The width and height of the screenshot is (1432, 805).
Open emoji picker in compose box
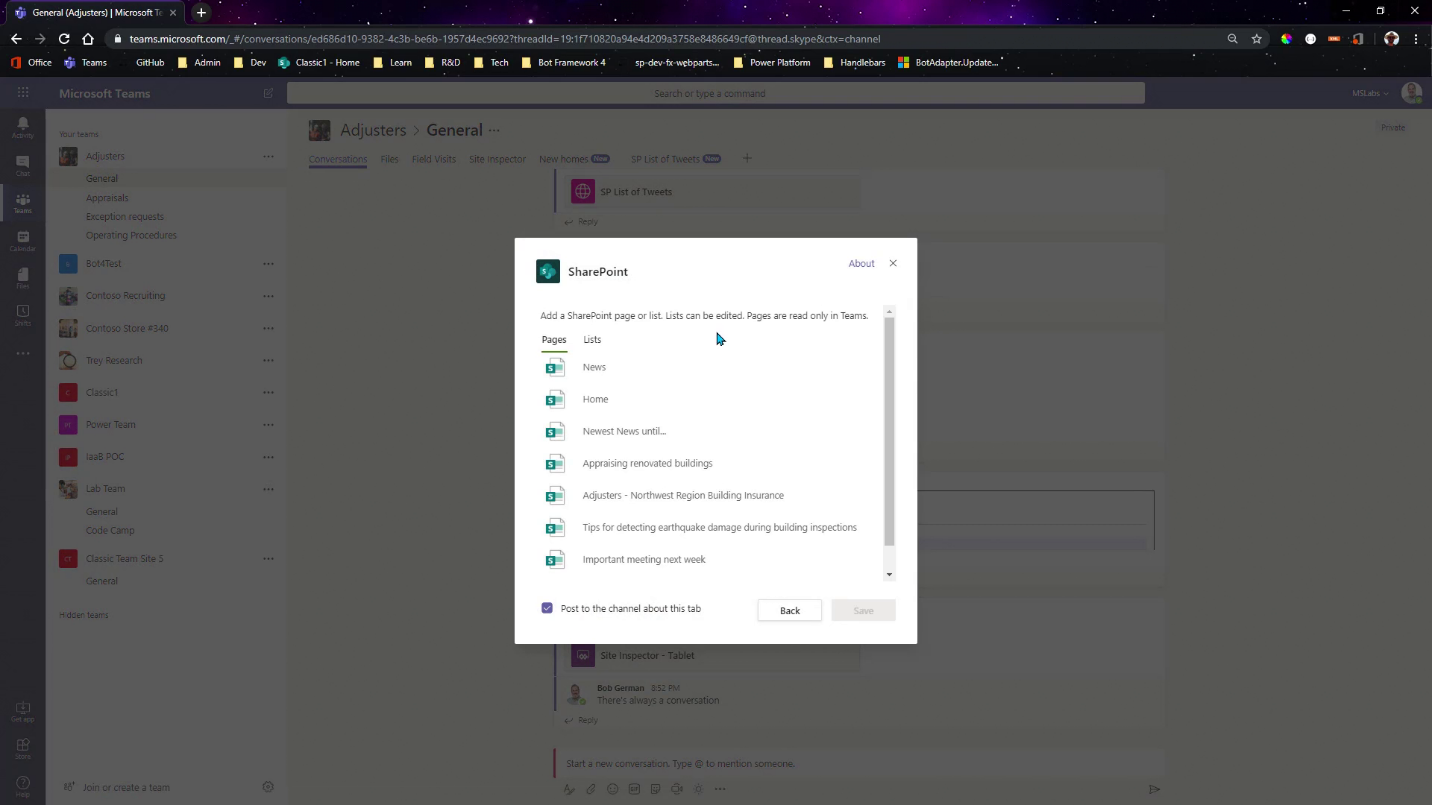point(612,789)
